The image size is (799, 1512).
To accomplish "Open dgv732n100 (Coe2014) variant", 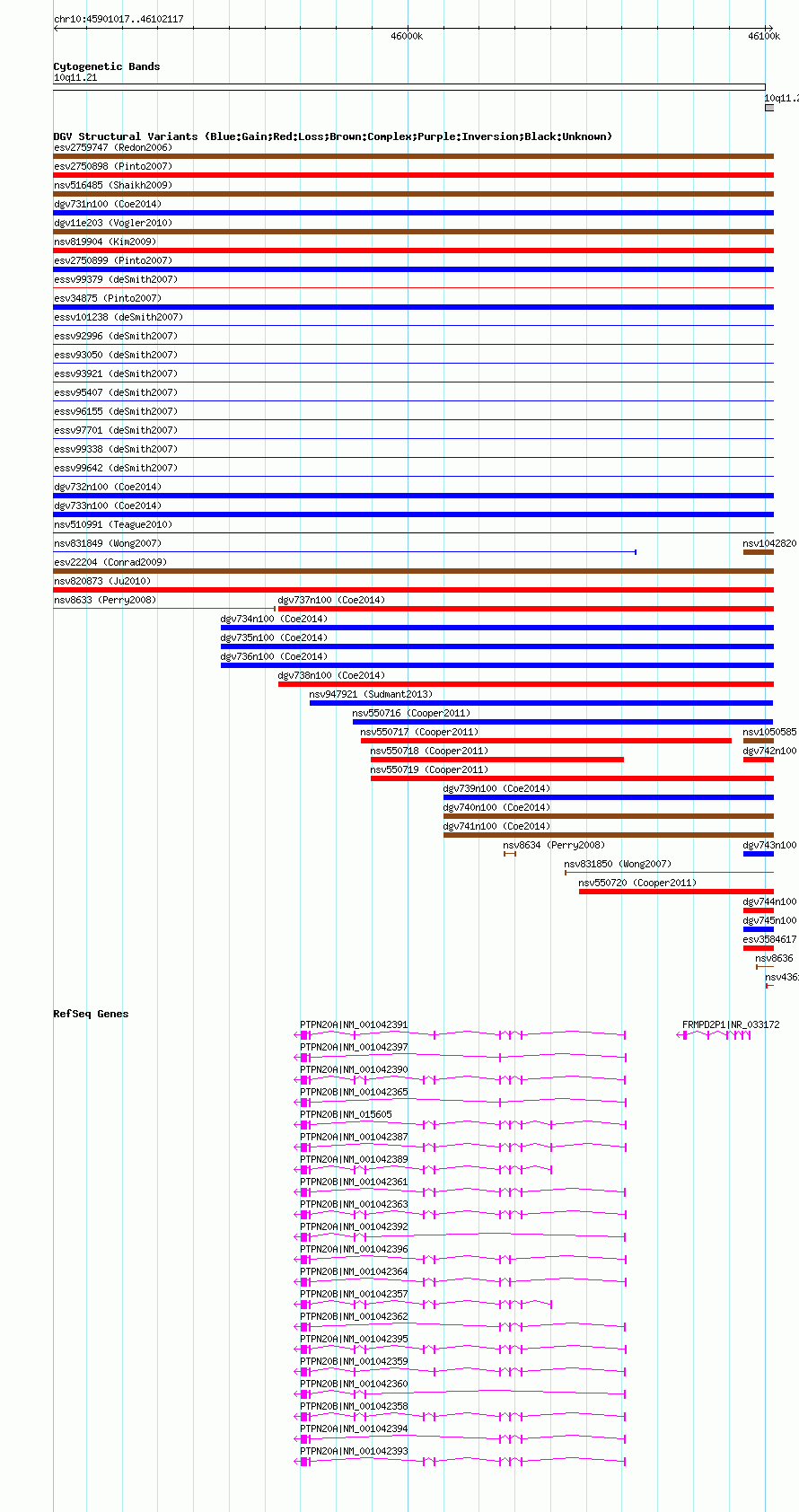I will coord(108,487).
